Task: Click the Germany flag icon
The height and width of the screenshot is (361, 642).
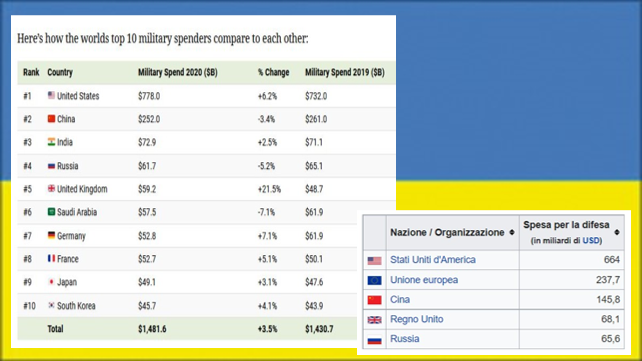Action: tap(51, 235)
